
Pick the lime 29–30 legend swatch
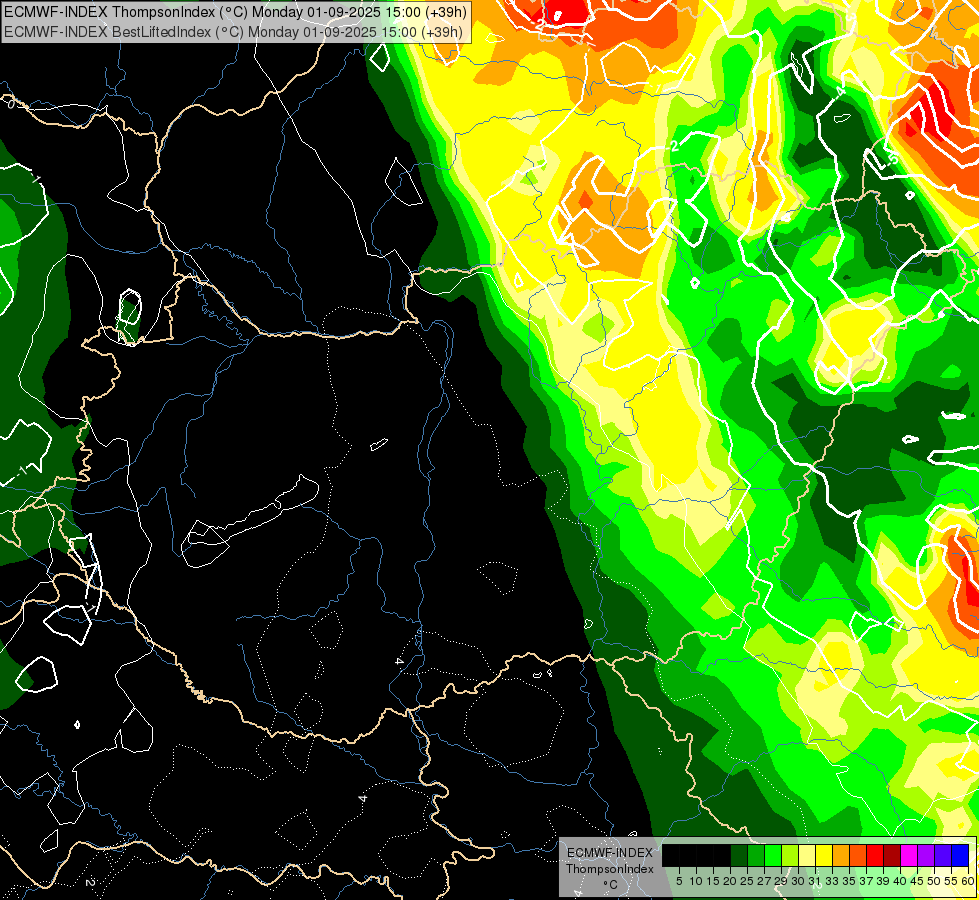click(x=790, y=856)
